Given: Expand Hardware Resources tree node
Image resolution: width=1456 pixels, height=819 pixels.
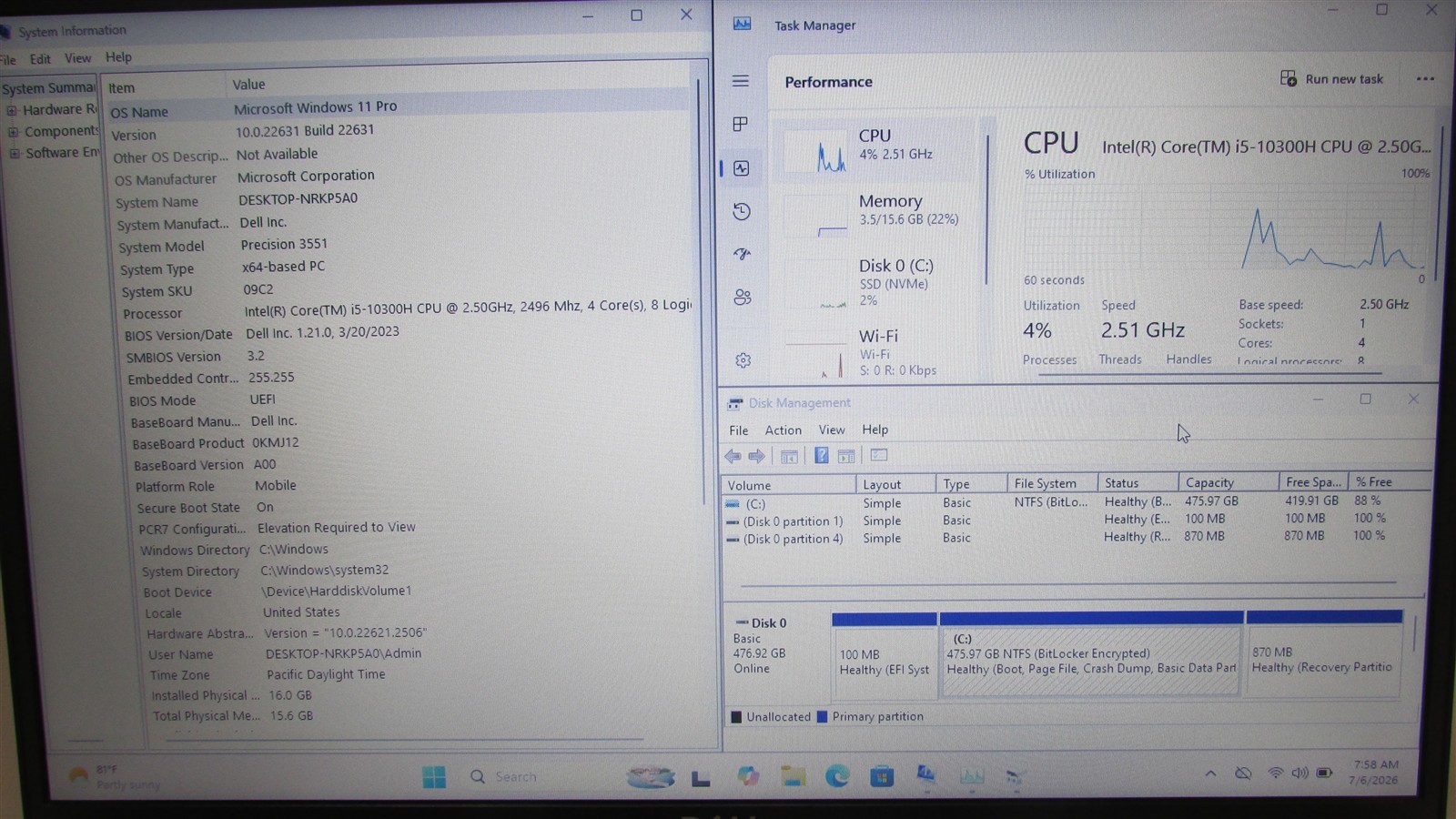Looking at the screenshot, I should 12,110.
